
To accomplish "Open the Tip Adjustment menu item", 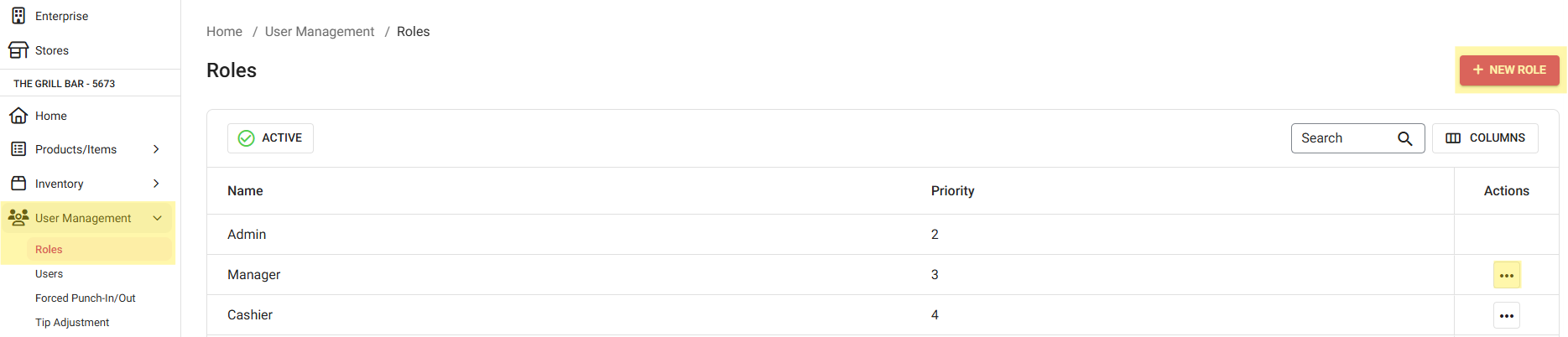I will pyautogui.click(x=72, y=323).
